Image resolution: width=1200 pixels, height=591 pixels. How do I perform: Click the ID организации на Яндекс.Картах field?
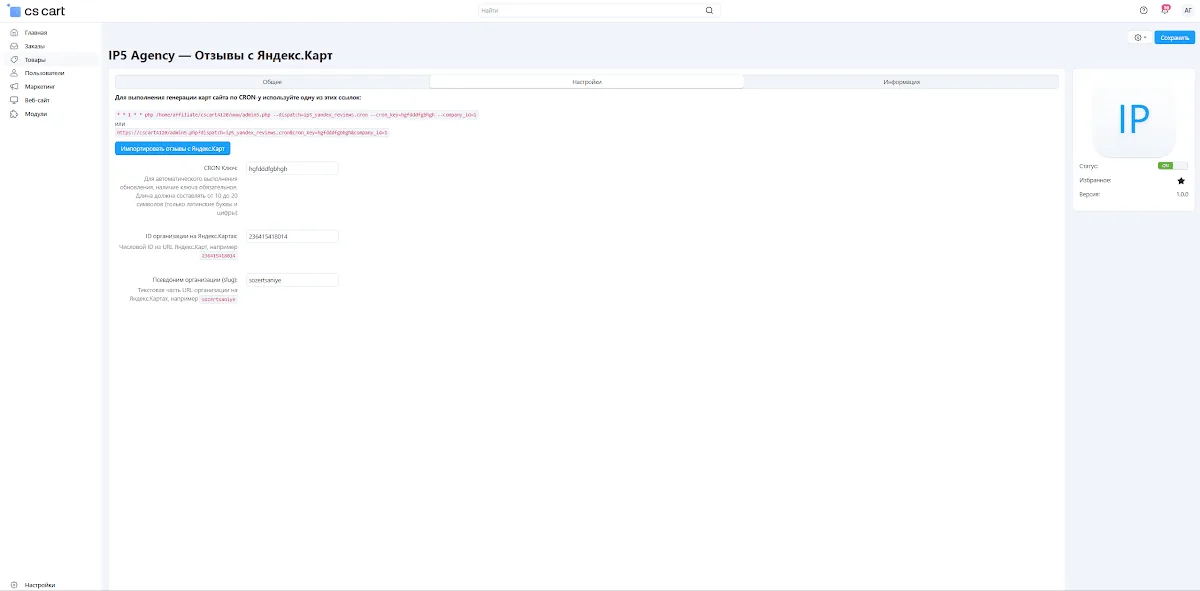[292, 236]
